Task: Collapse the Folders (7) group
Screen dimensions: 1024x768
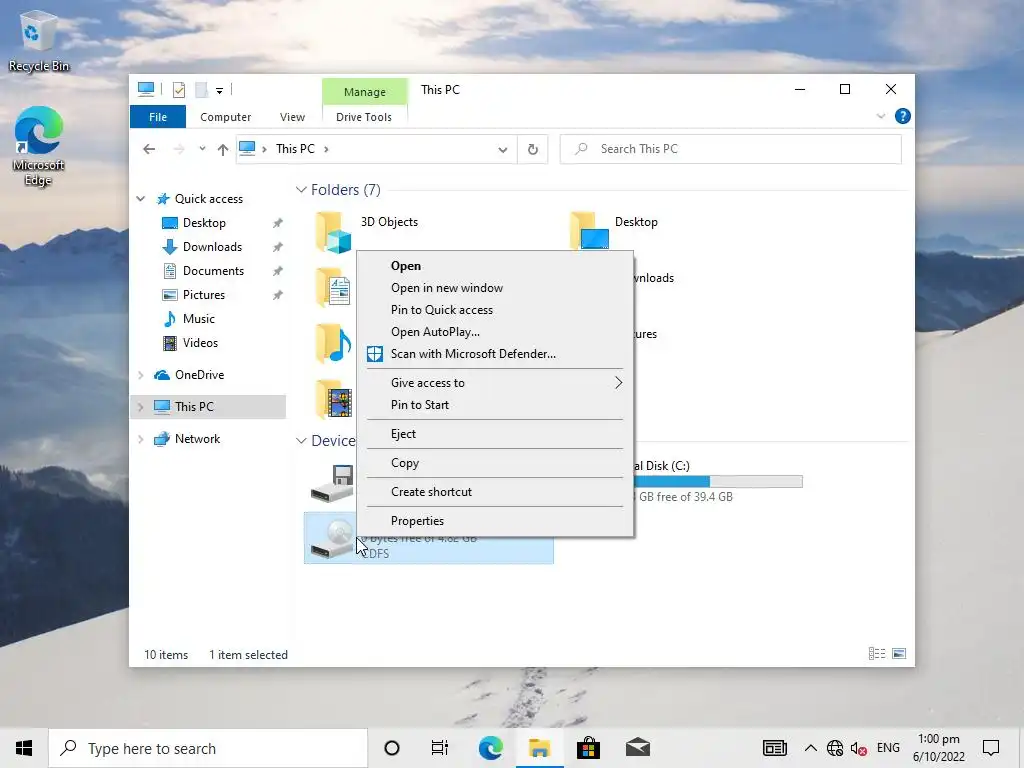Action: point(301,190)
